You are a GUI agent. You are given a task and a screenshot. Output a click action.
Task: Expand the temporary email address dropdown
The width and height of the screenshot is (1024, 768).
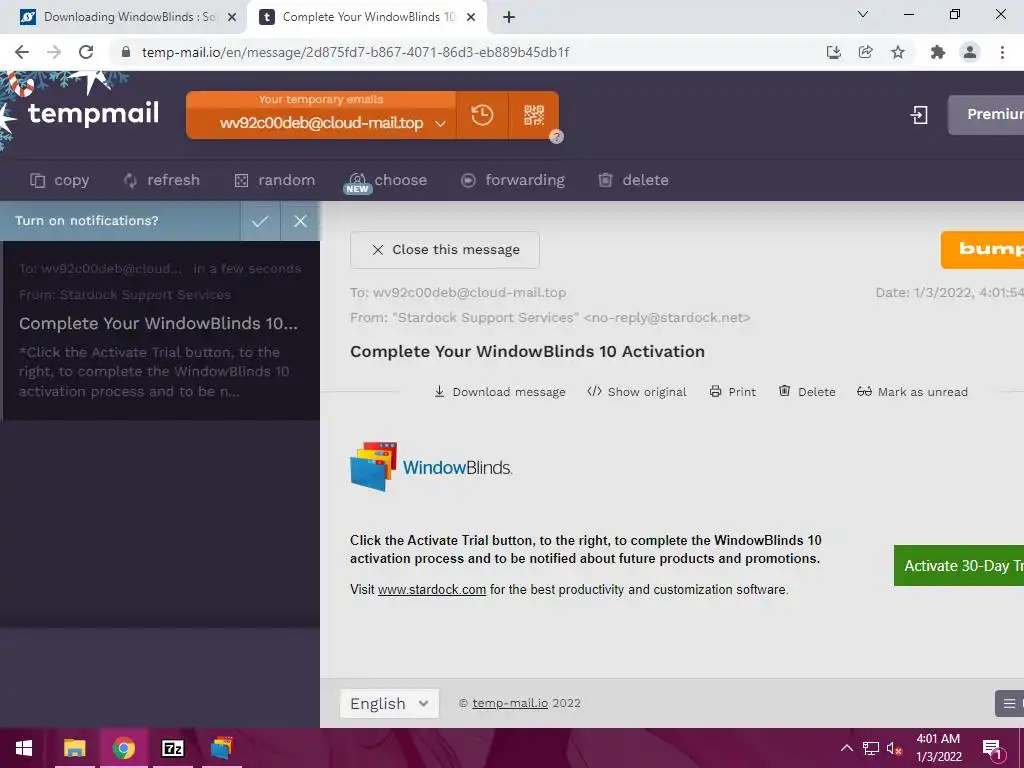(440, 123)
